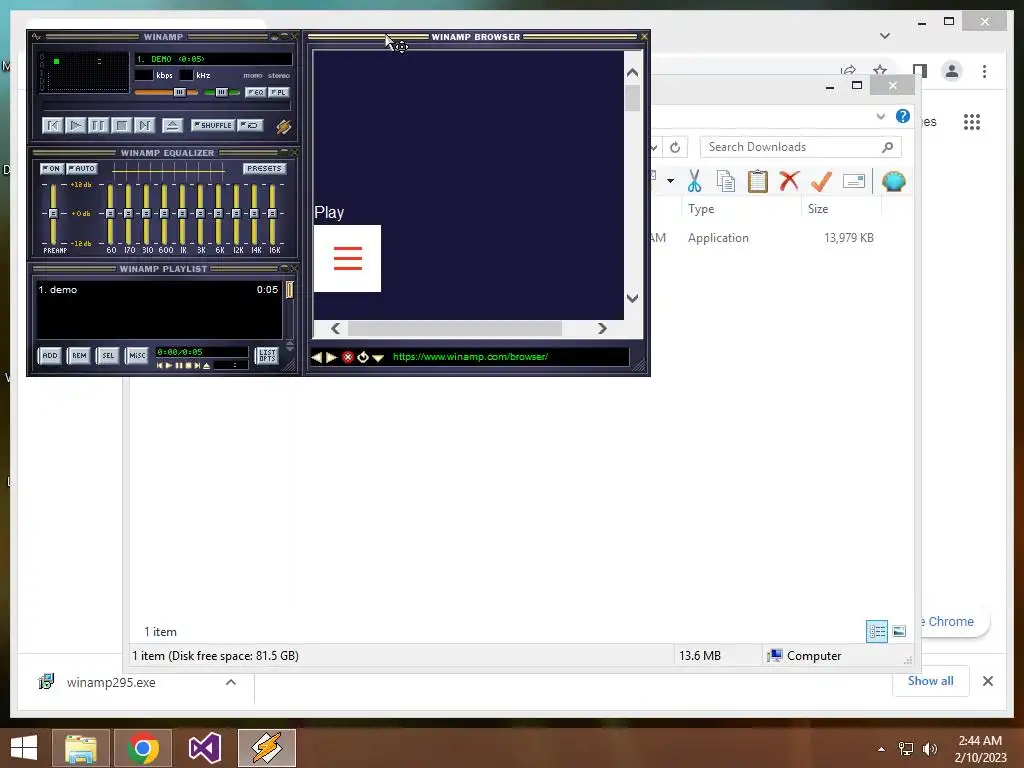Click Cut scissors icon in Explorer toolbar
The image size is (1024, 768).
pos(694,181)
